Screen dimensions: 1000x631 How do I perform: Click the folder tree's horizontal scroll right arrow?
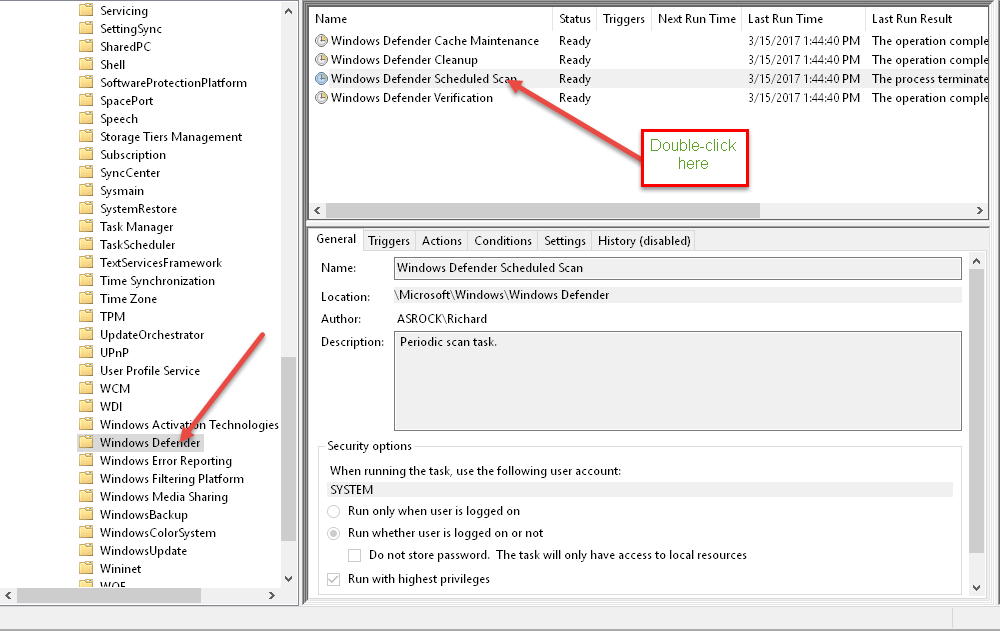pos(272,595)
